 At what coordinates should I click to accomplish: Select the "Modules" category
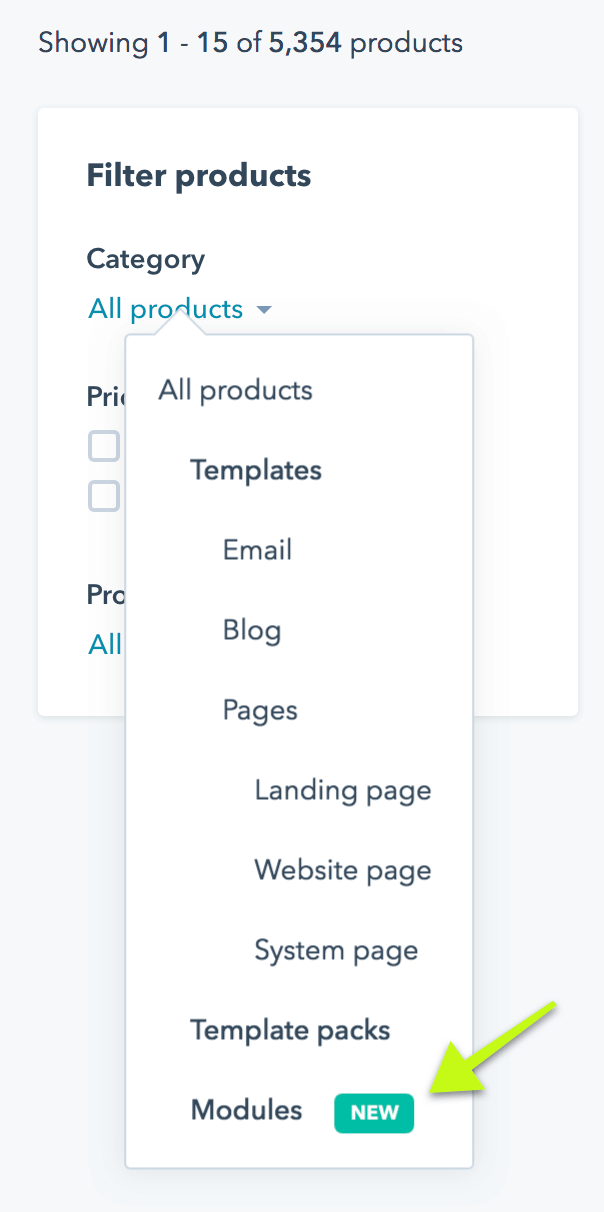point(245,1110)
